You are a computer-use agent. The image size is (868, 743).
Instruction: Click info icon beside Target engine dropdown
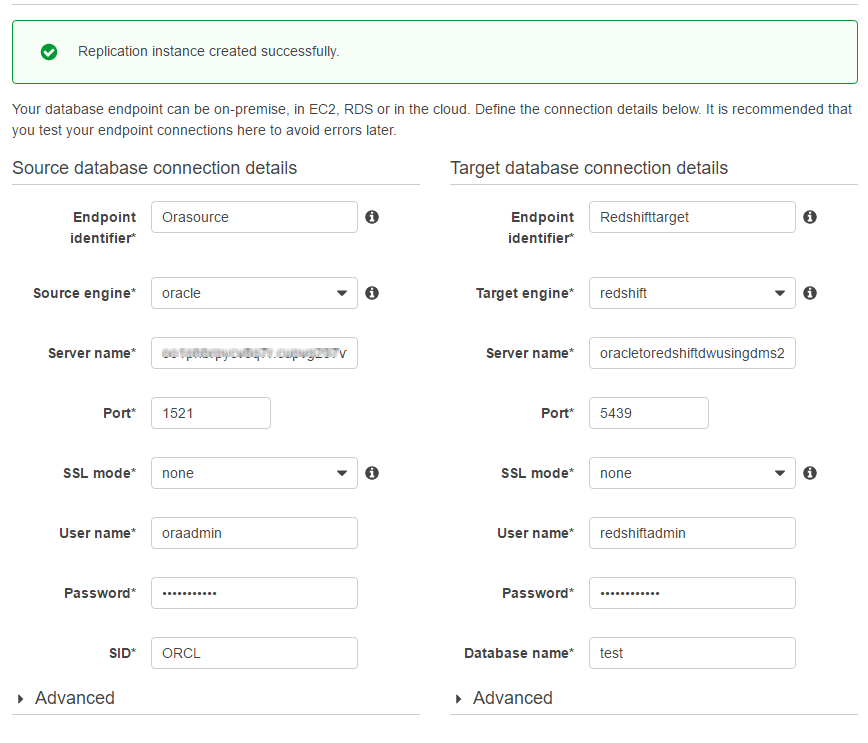[x=810, y=293]
